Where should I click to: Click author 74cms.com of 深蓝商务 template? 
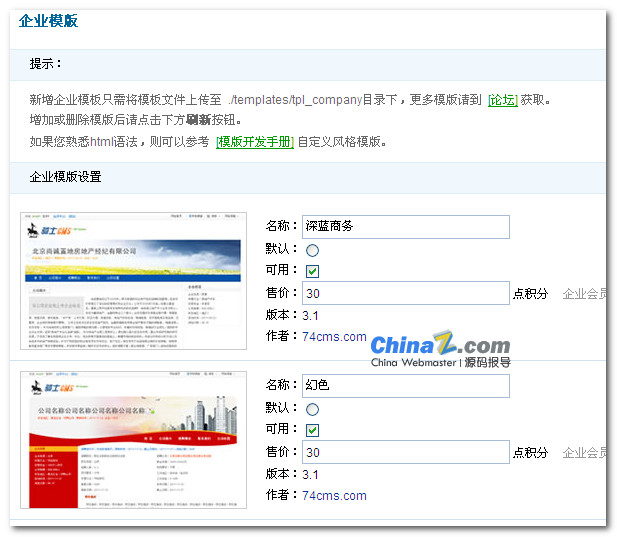pyautogui.click(x=334, y=337)
